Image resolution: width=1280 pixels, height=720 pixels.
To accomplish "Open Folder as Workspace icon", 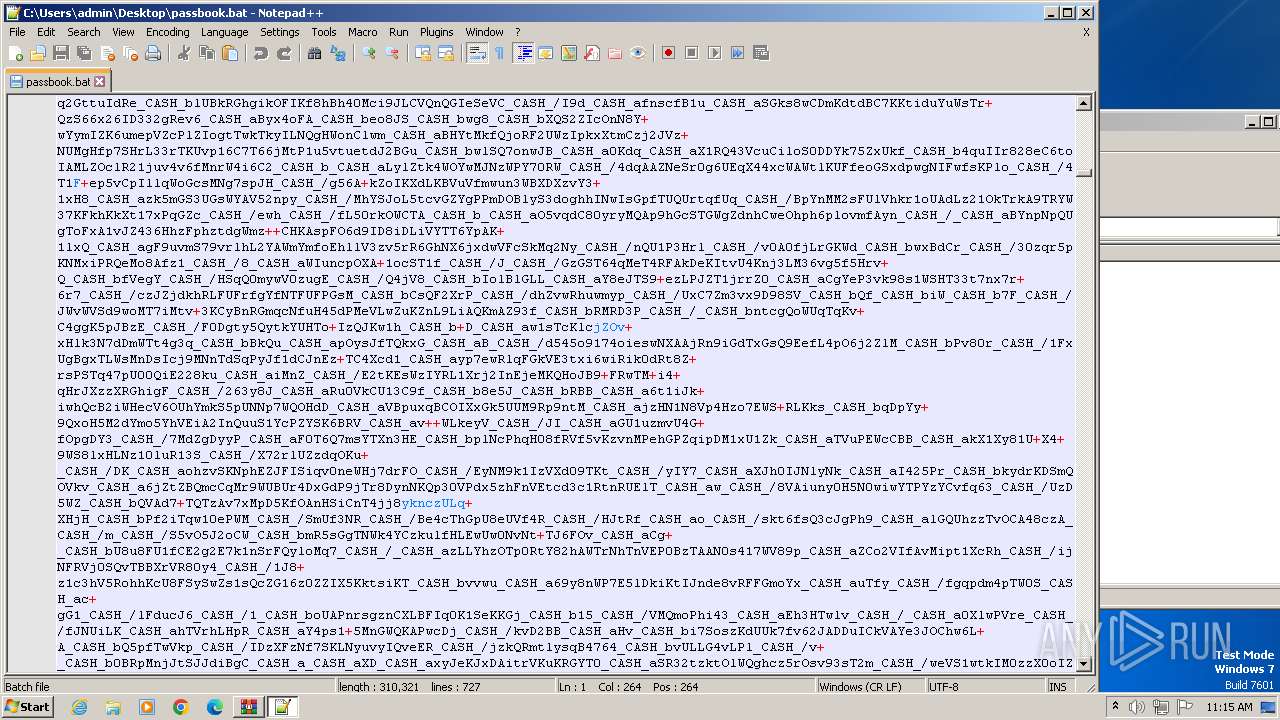I will coord(615,53).
